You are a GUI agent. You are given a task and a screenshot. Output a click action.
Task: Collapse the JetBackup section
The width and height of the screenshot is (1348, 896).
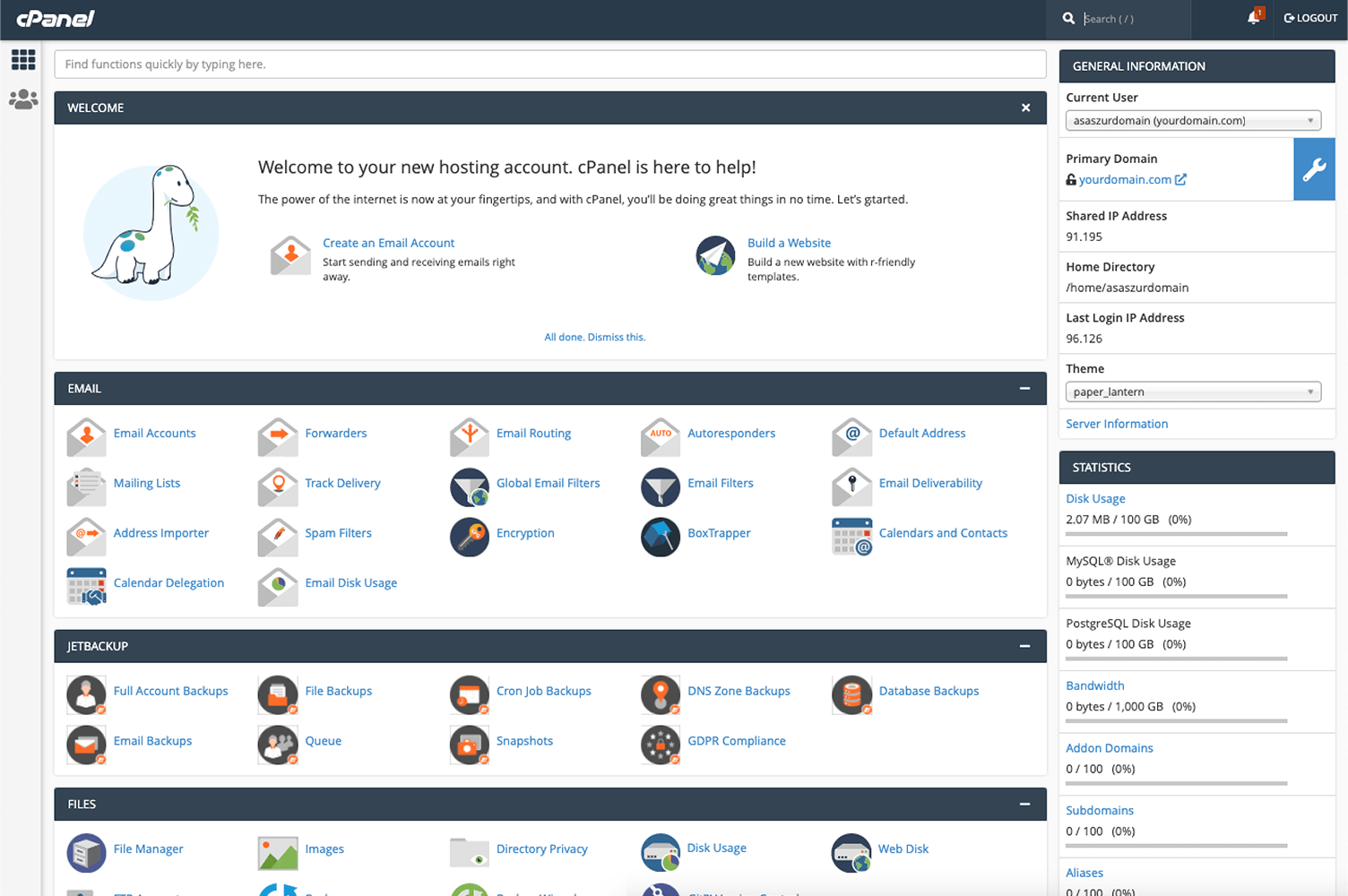1024,646
